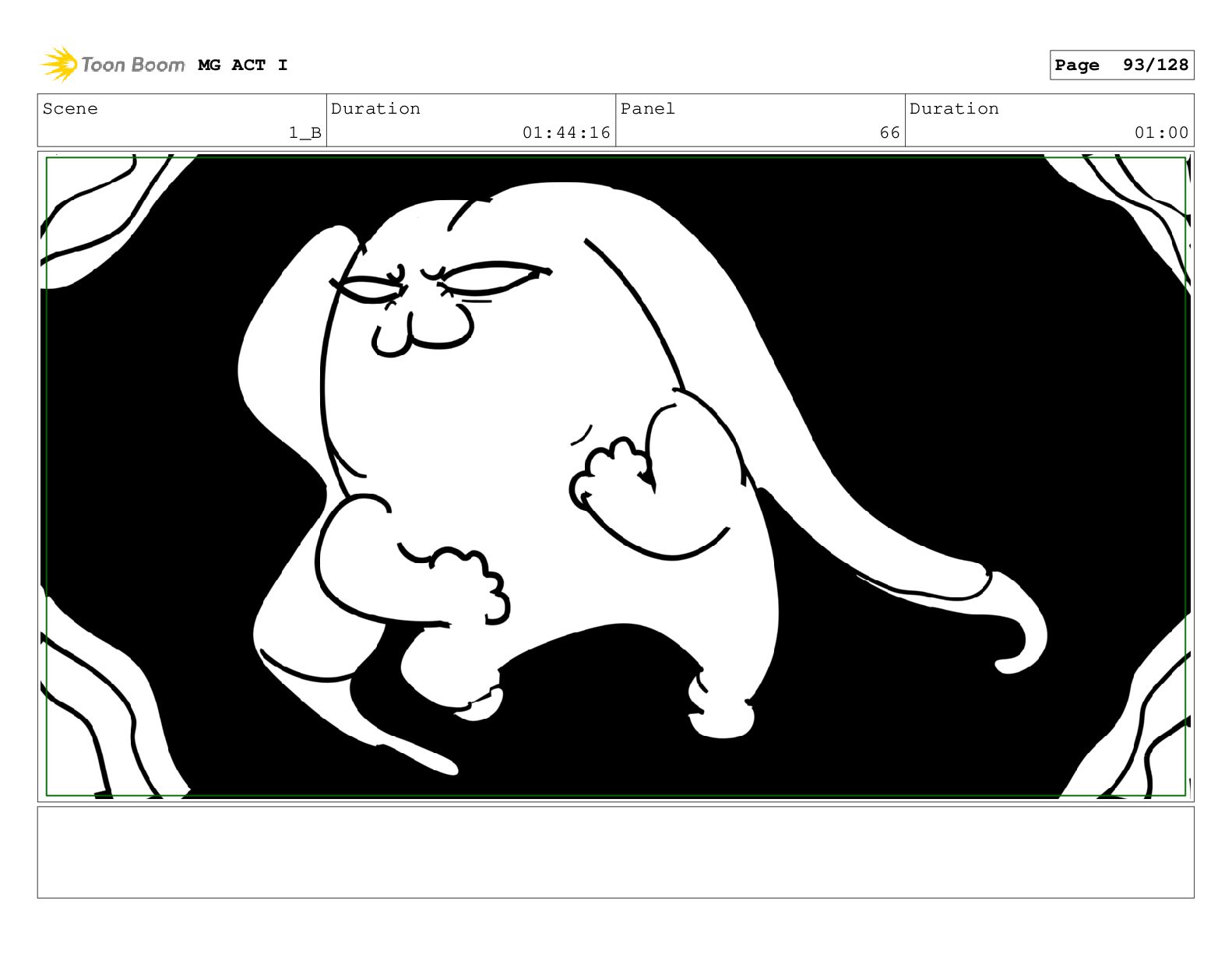This screenshot has height=954, width=1232.
Task: Click the panel number '66'
Action: point(890,133)
